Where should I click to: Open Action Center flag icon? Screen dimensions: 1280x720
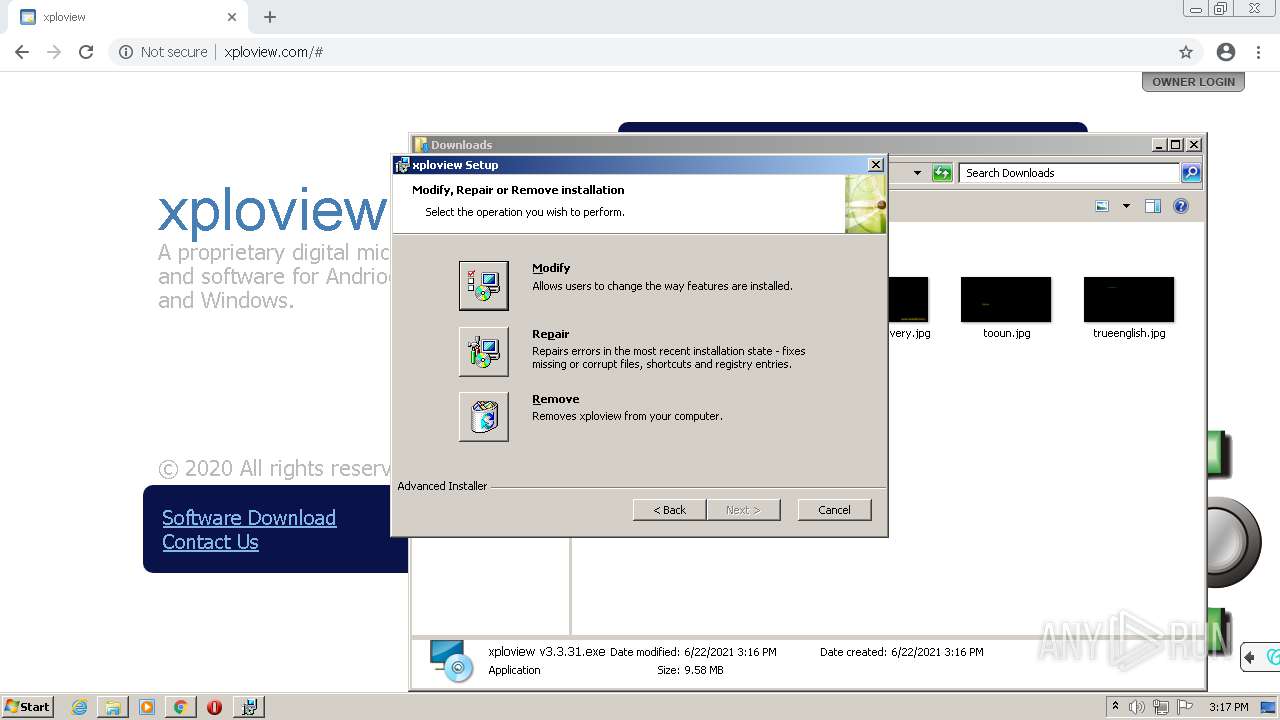[1185, 707]
